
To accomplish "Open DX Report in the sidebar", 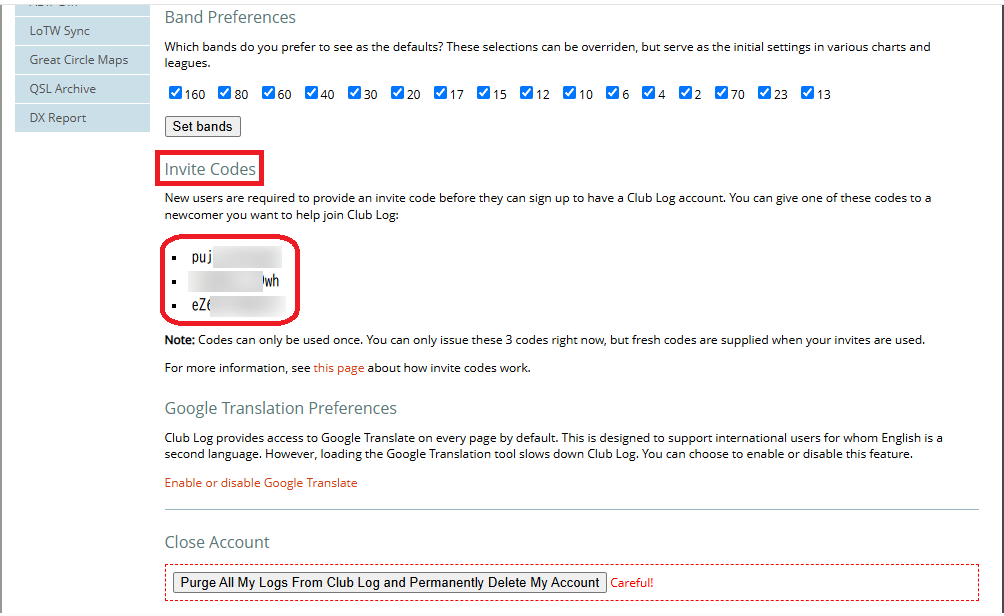I will (x=82, y=118).
